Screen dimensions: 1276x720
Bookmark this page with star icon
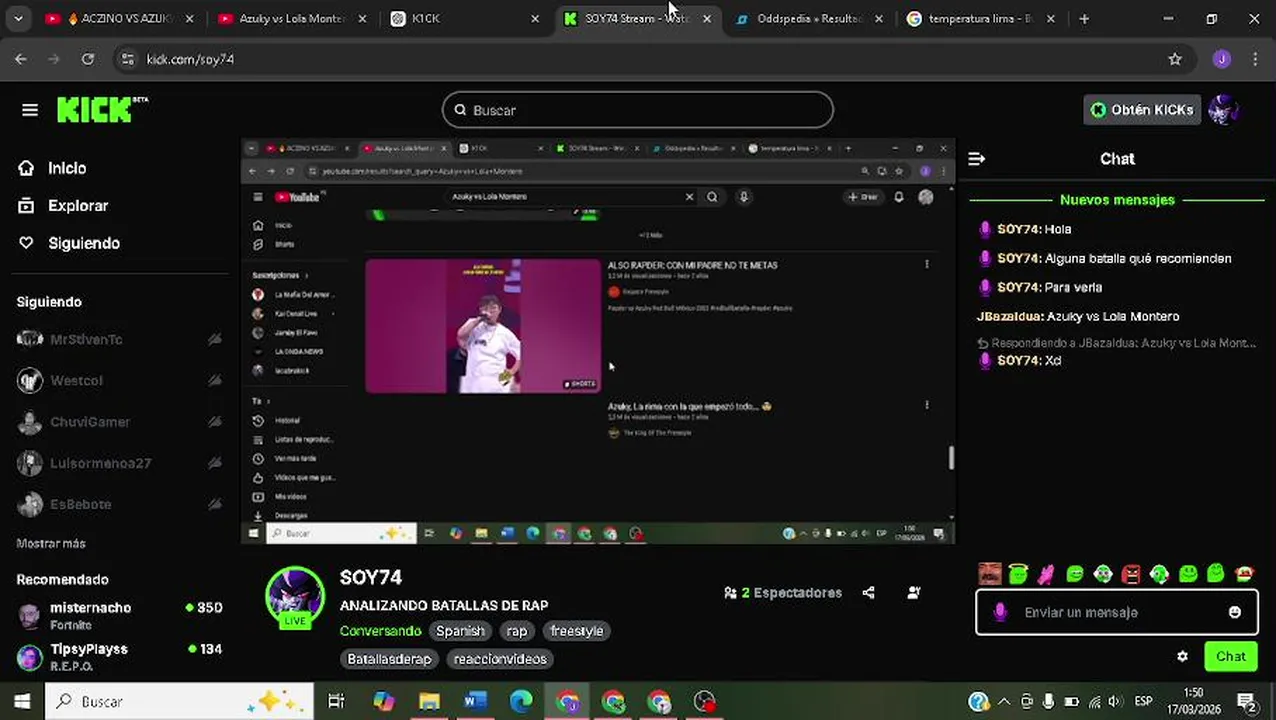coord(1175,59)
